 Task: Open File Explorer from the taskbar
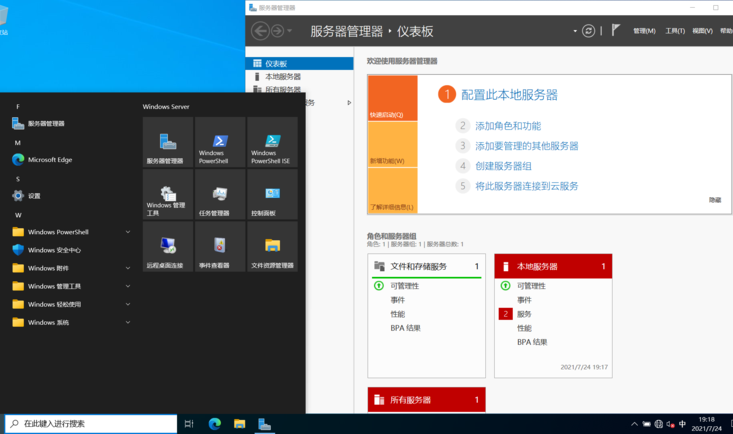[239, 424]
